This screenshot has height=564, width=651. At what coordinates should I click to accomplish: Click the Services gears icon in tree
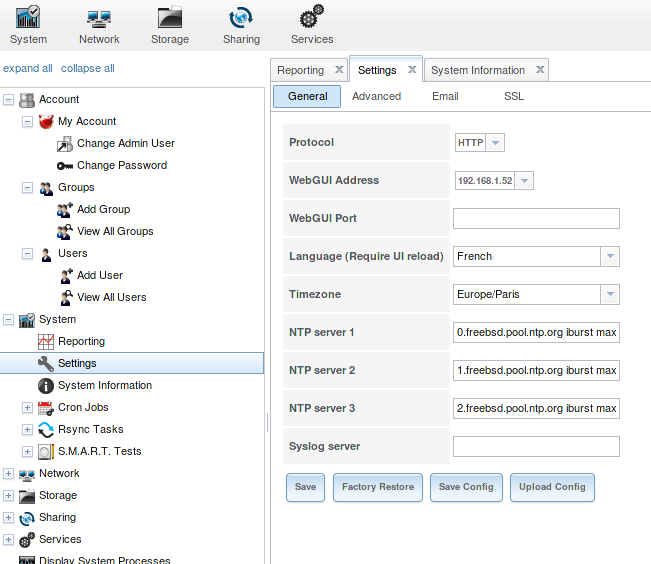[27, 540]
